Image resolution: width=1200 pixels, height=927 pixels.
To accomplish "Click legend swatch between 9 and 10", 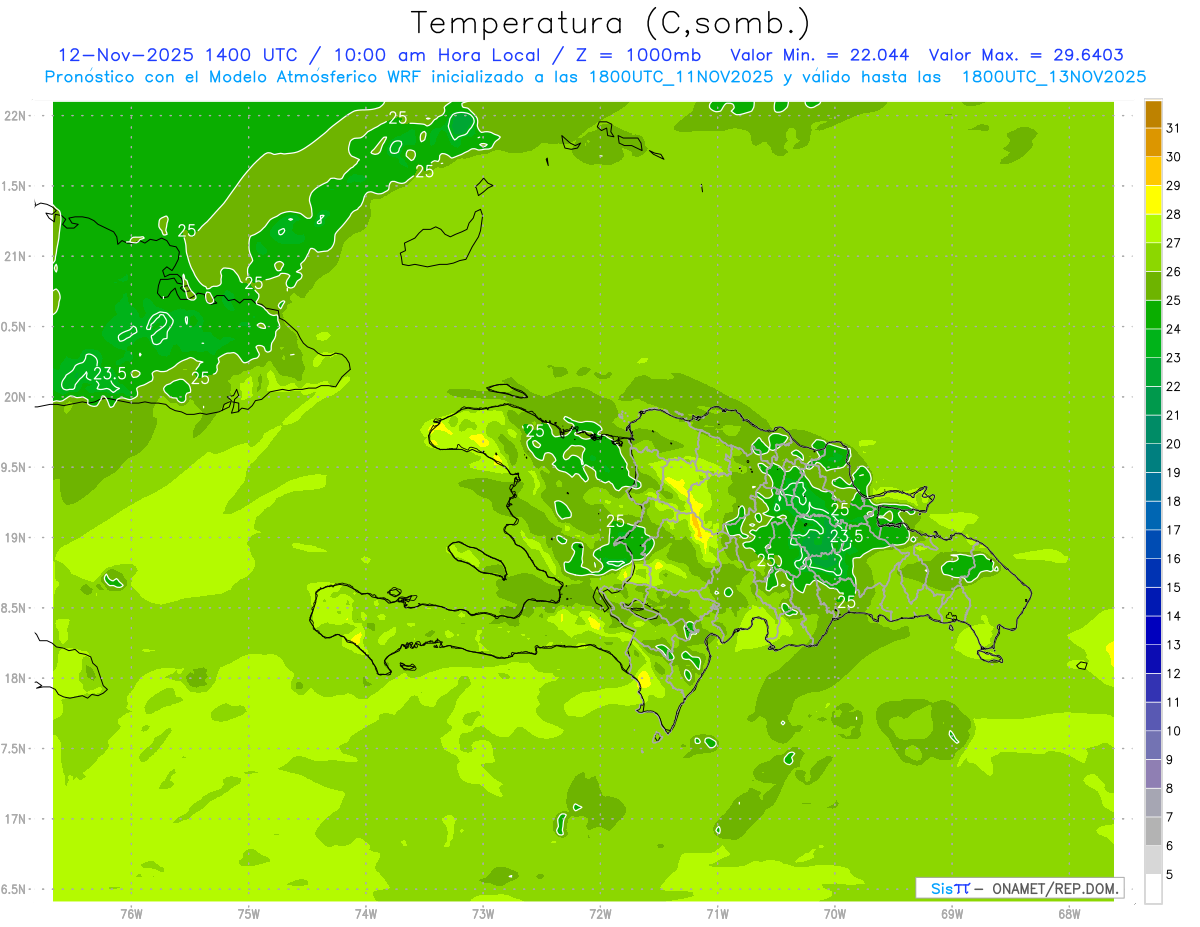I will point(1153,745).
